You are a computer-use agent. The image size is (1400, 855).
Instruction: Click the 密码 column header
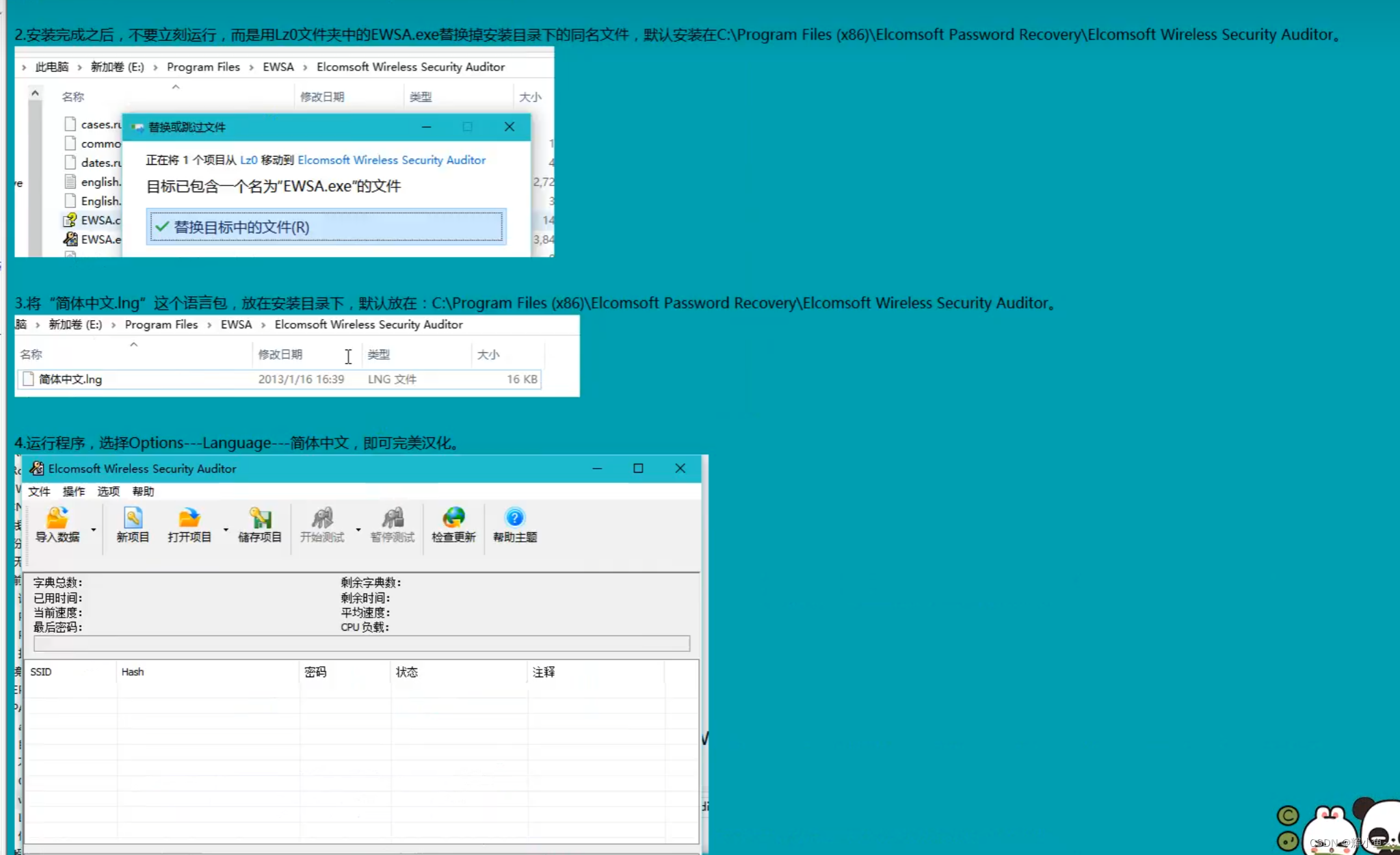pos(345,672)
